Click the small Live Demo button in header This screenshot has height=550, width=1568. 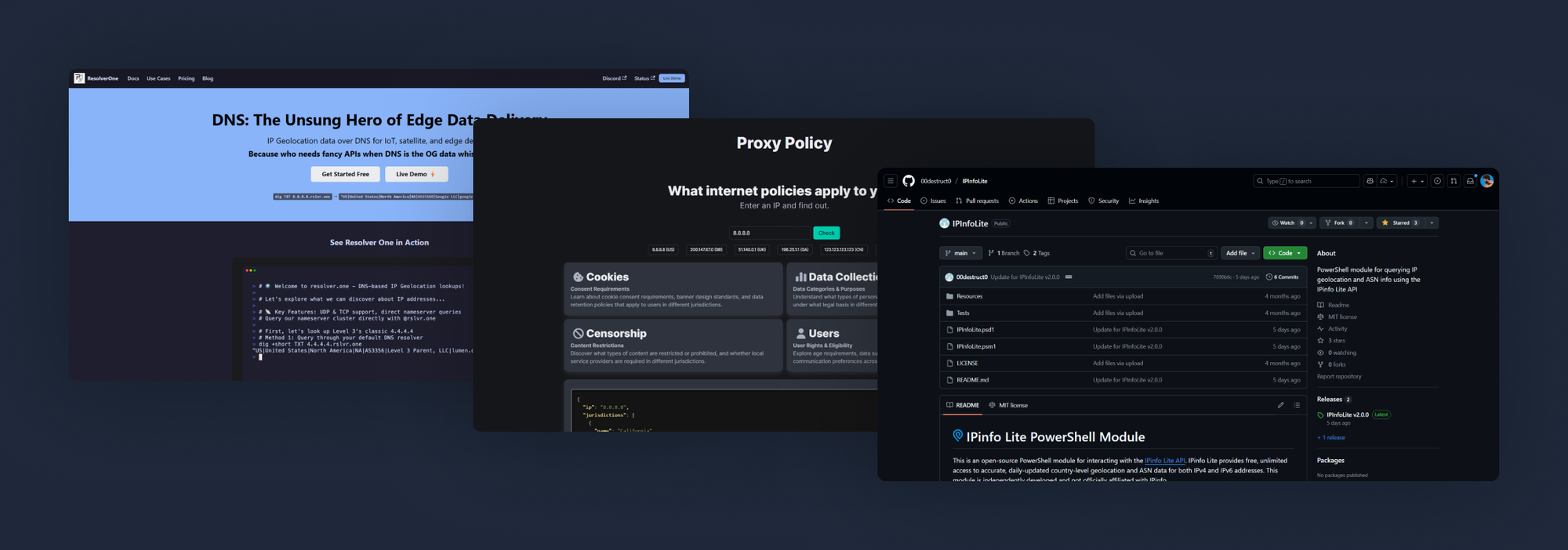(x=672, y=78)
